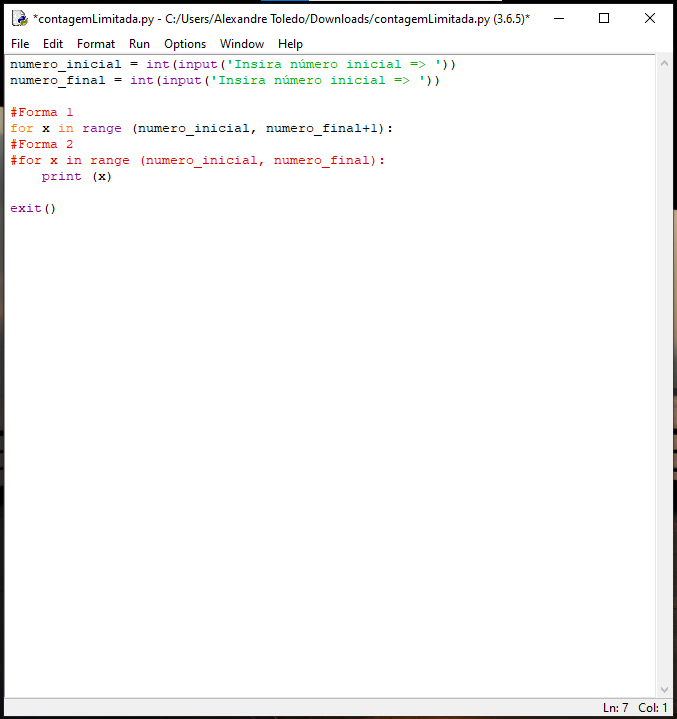
Task: Place cursor on the exit() line
Action: [x=33, y=209]
